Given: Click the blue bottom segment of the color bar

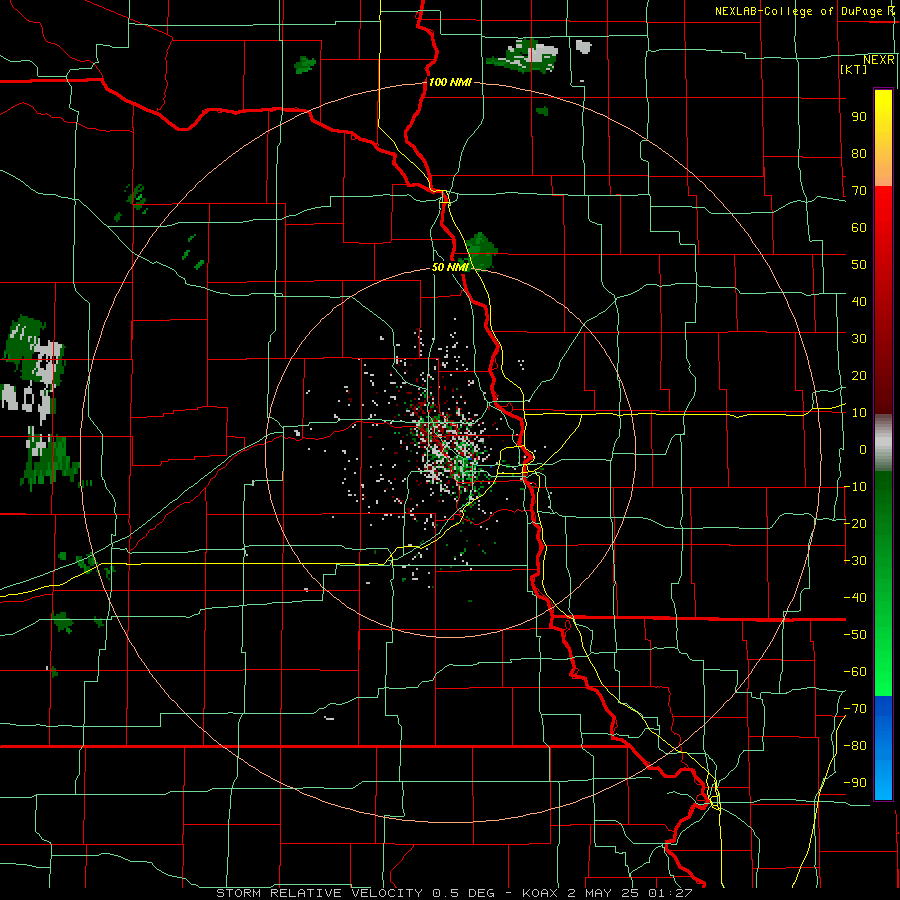Looking at the screenshot, I should [x=883, y=748].
